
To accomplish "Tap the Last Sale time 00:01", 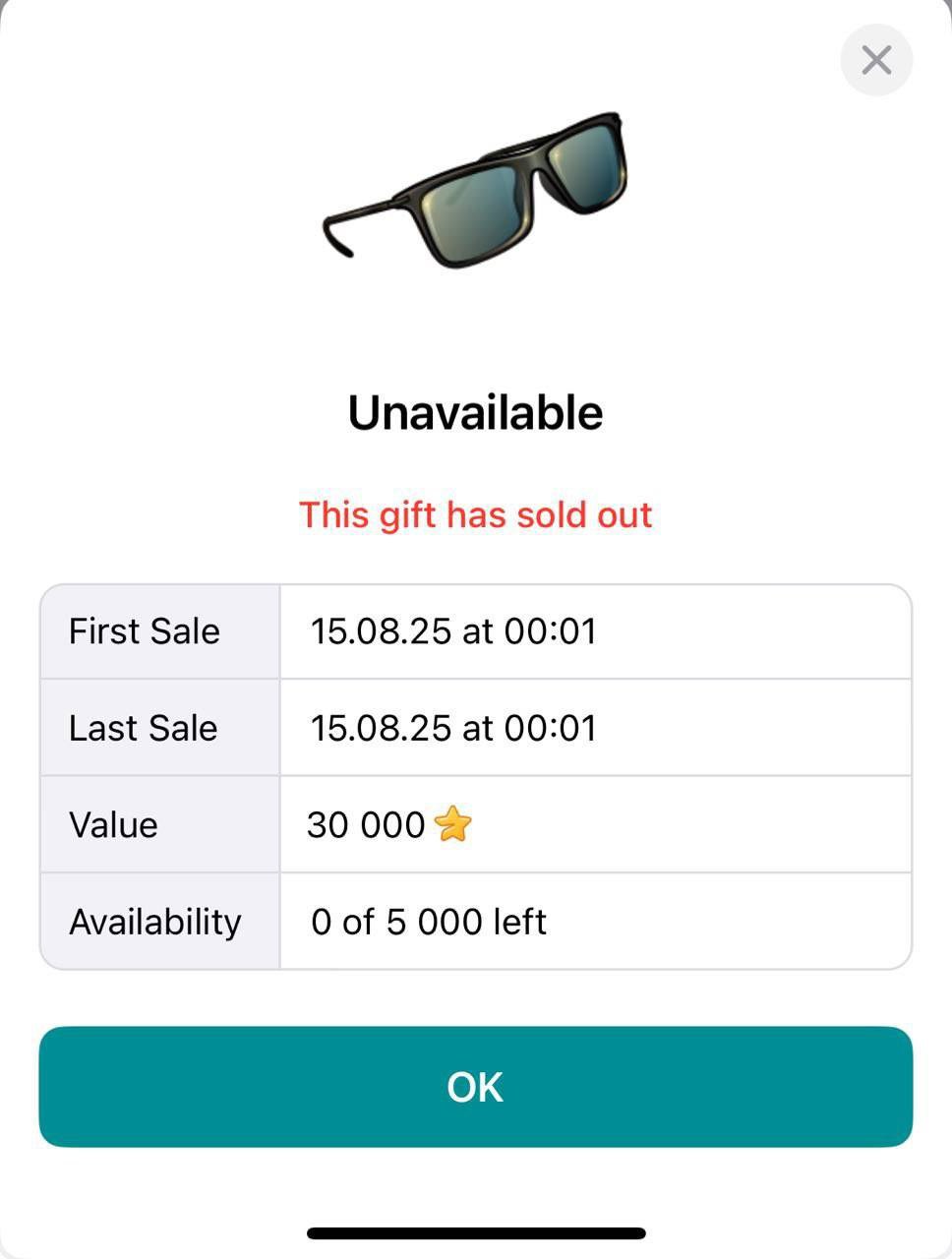I will tap(550, 728).
